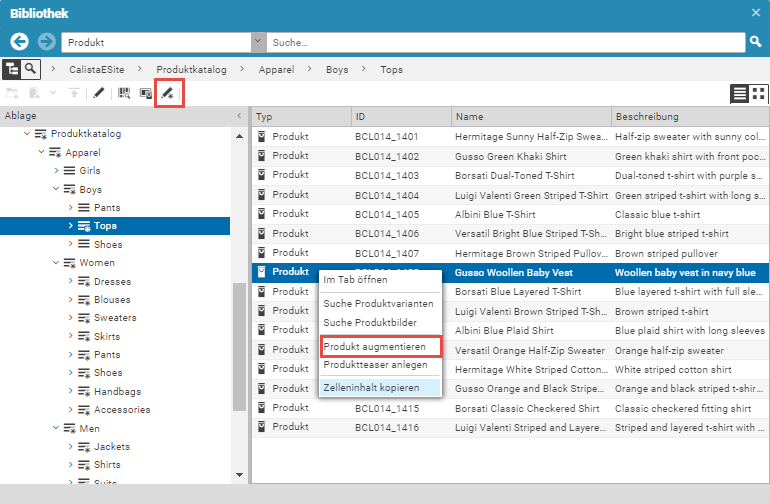Click the pencil edit icon in toolbar

coord(99,94)
